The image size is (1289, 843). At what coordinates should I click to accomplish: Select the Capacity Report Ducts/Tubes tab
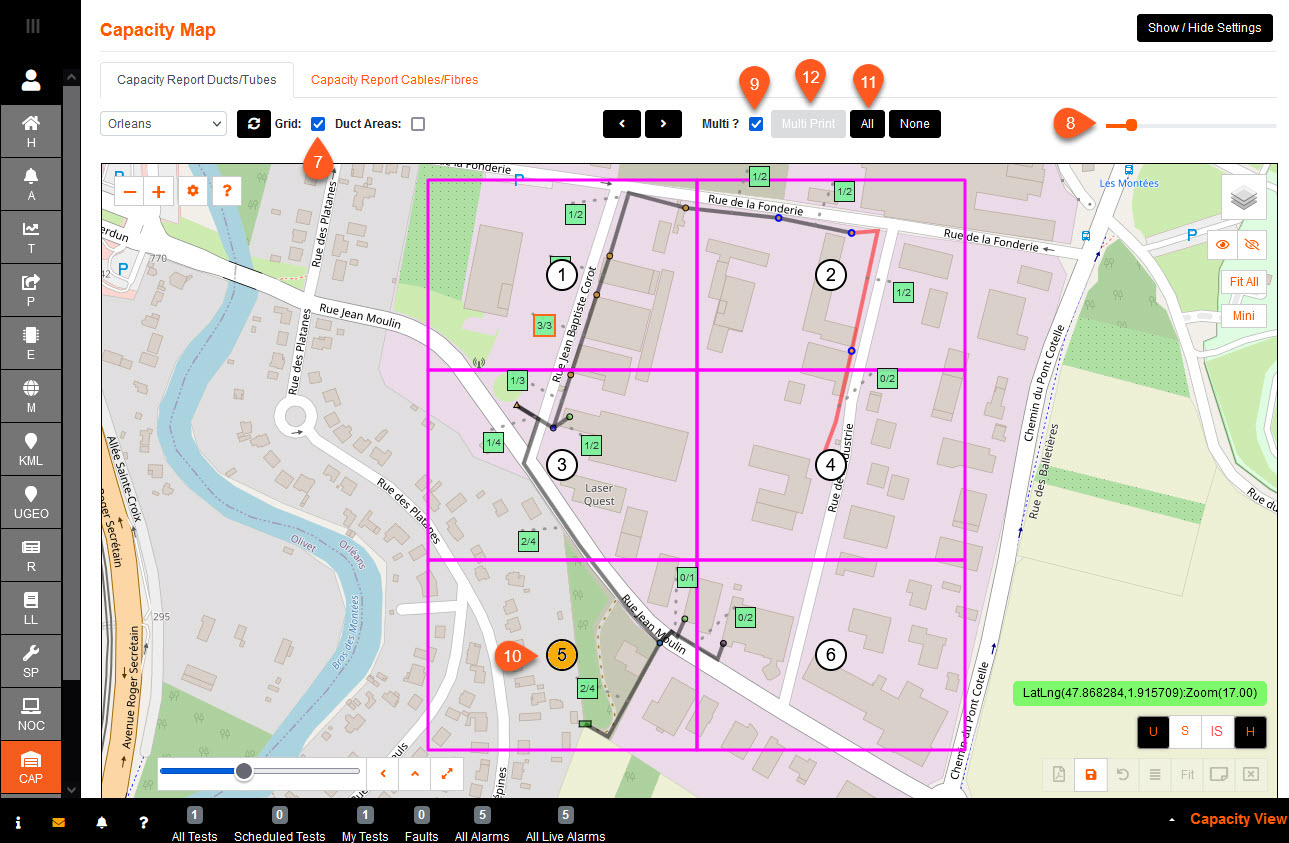(x=196, y=80)
